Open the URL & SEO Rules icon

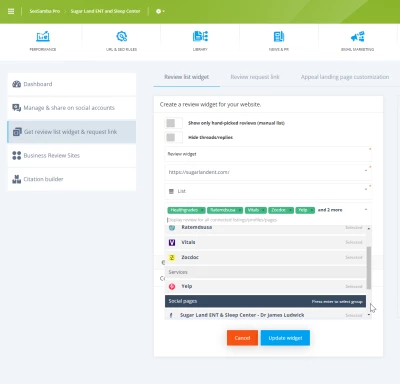(x=122, y=37)
